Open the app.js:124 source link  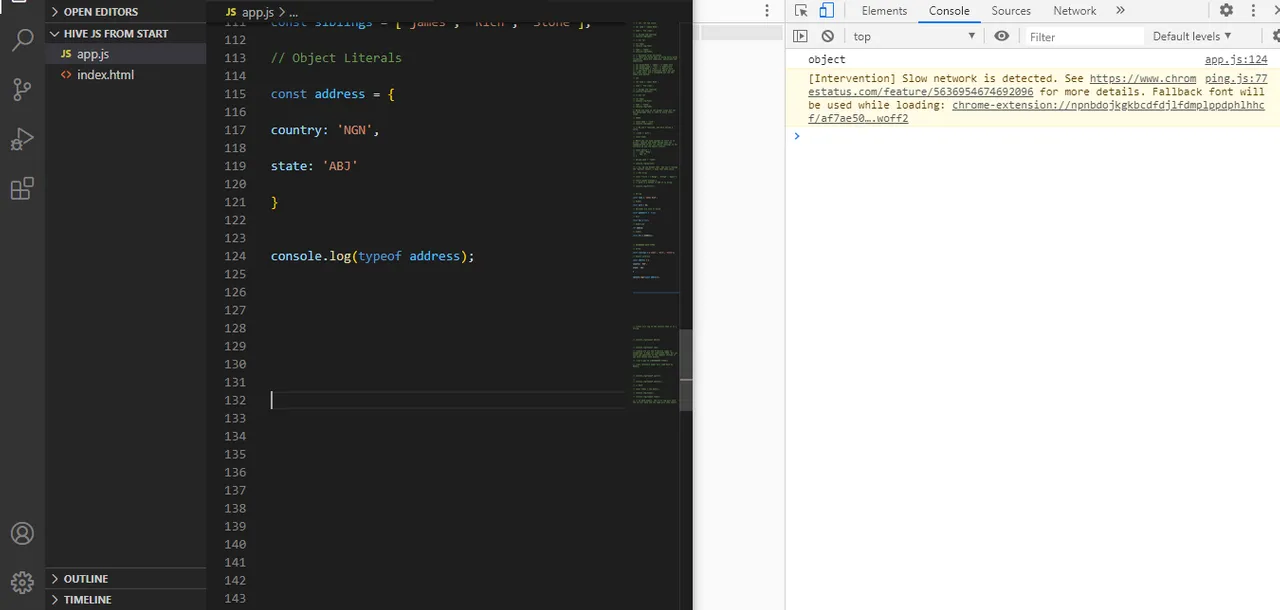pyautogui.click(x=1236, y=60)
